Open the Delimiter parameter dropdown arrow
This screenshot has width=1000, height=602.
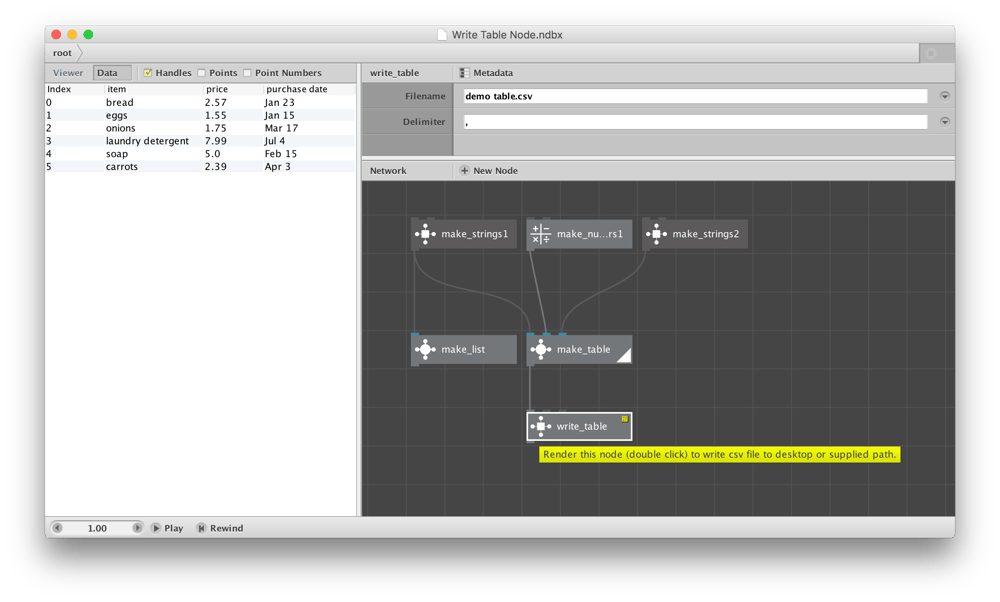[945, 122]
